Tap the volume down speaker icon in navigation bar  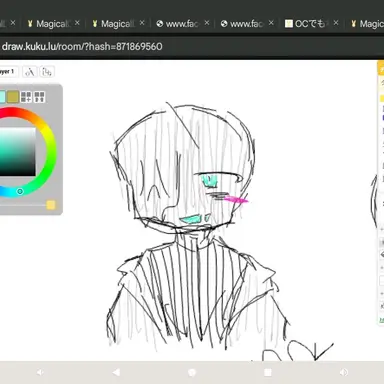(x=40, y=372)
